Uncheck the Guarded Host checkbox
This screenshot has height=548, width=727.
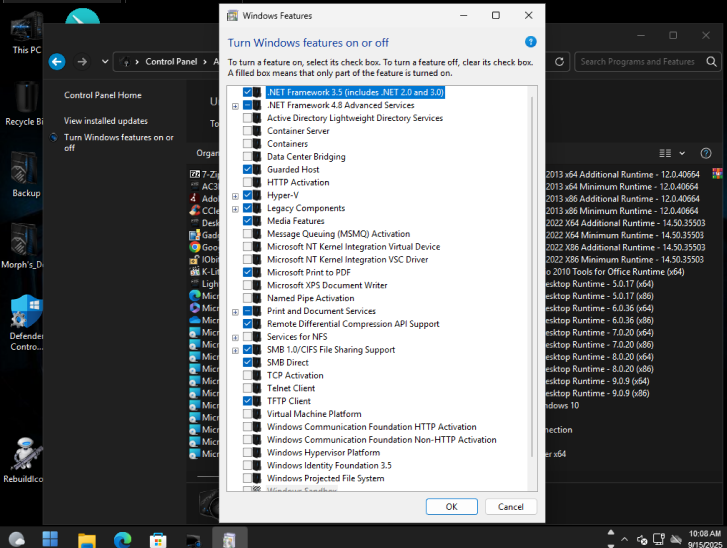point(248,170)
